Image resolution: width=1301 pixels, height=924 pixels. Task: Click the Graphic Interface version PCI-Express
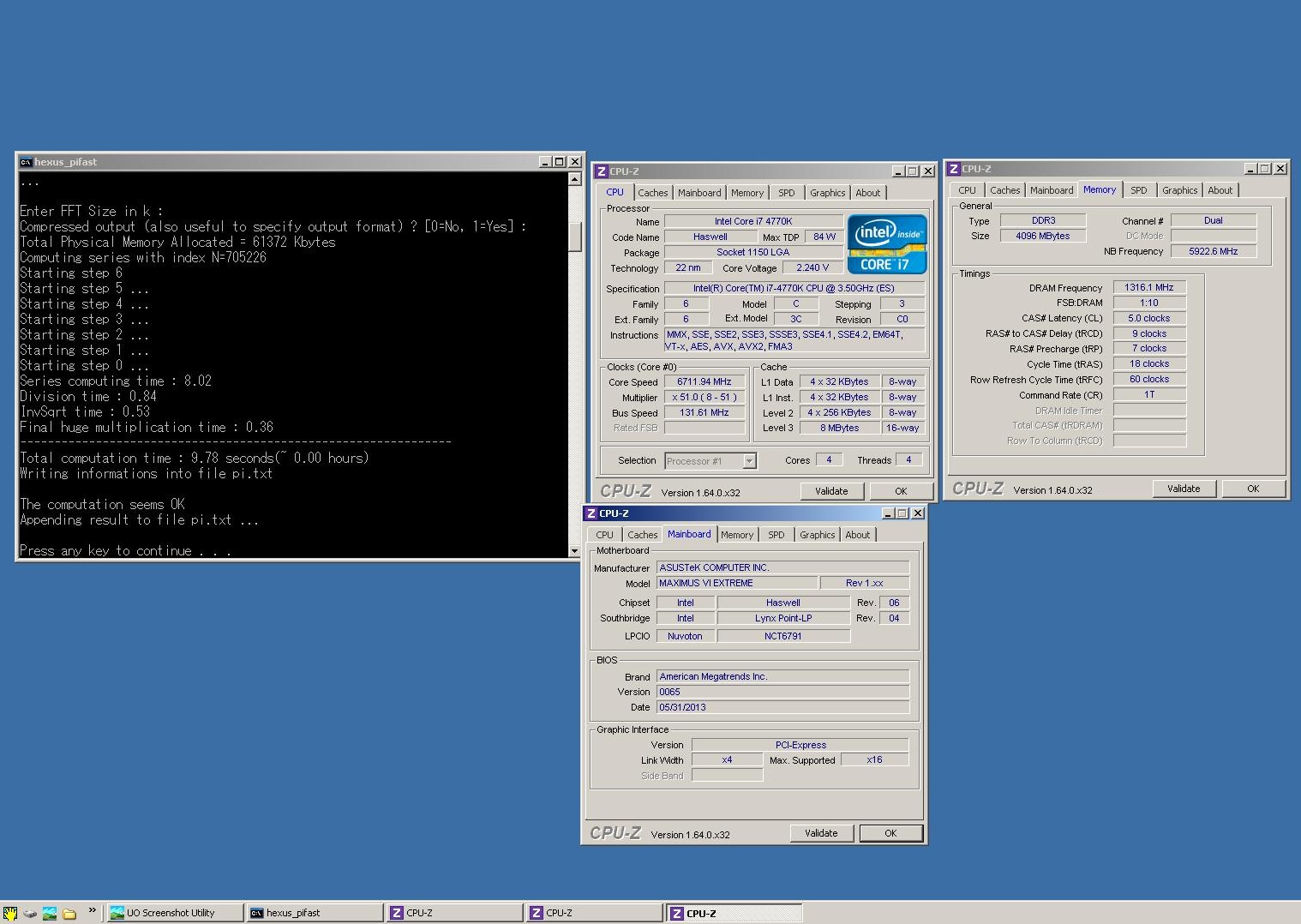pos(800,745)
